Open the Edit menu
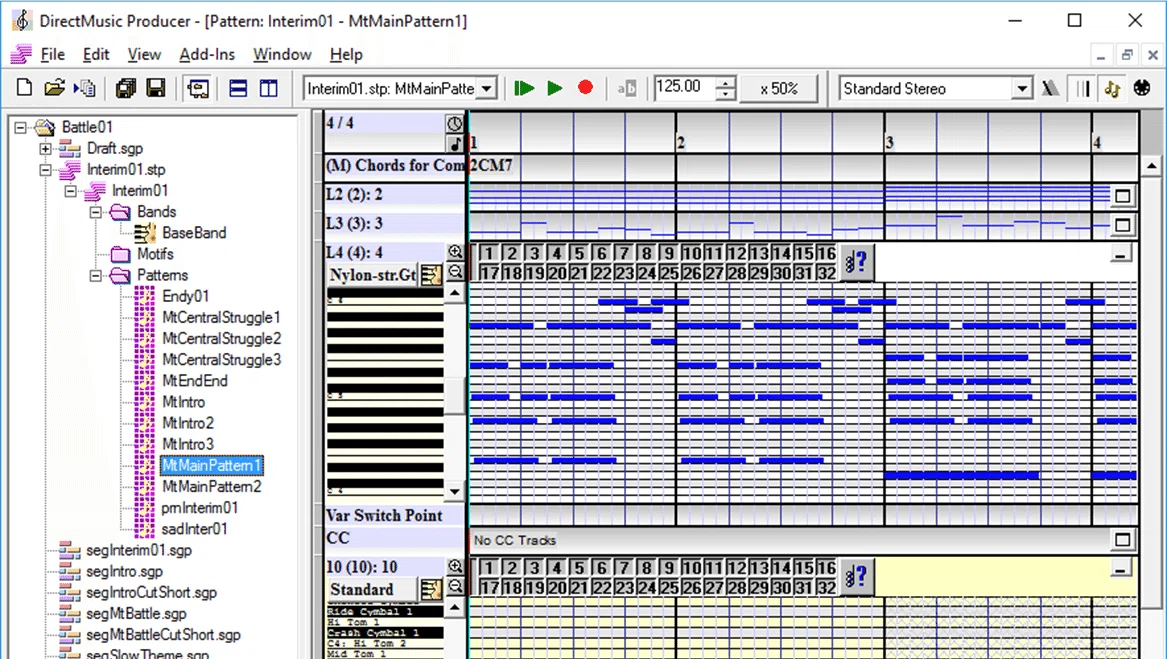The height and width of the screenshot is (659, 1167). tap(96, 54)
